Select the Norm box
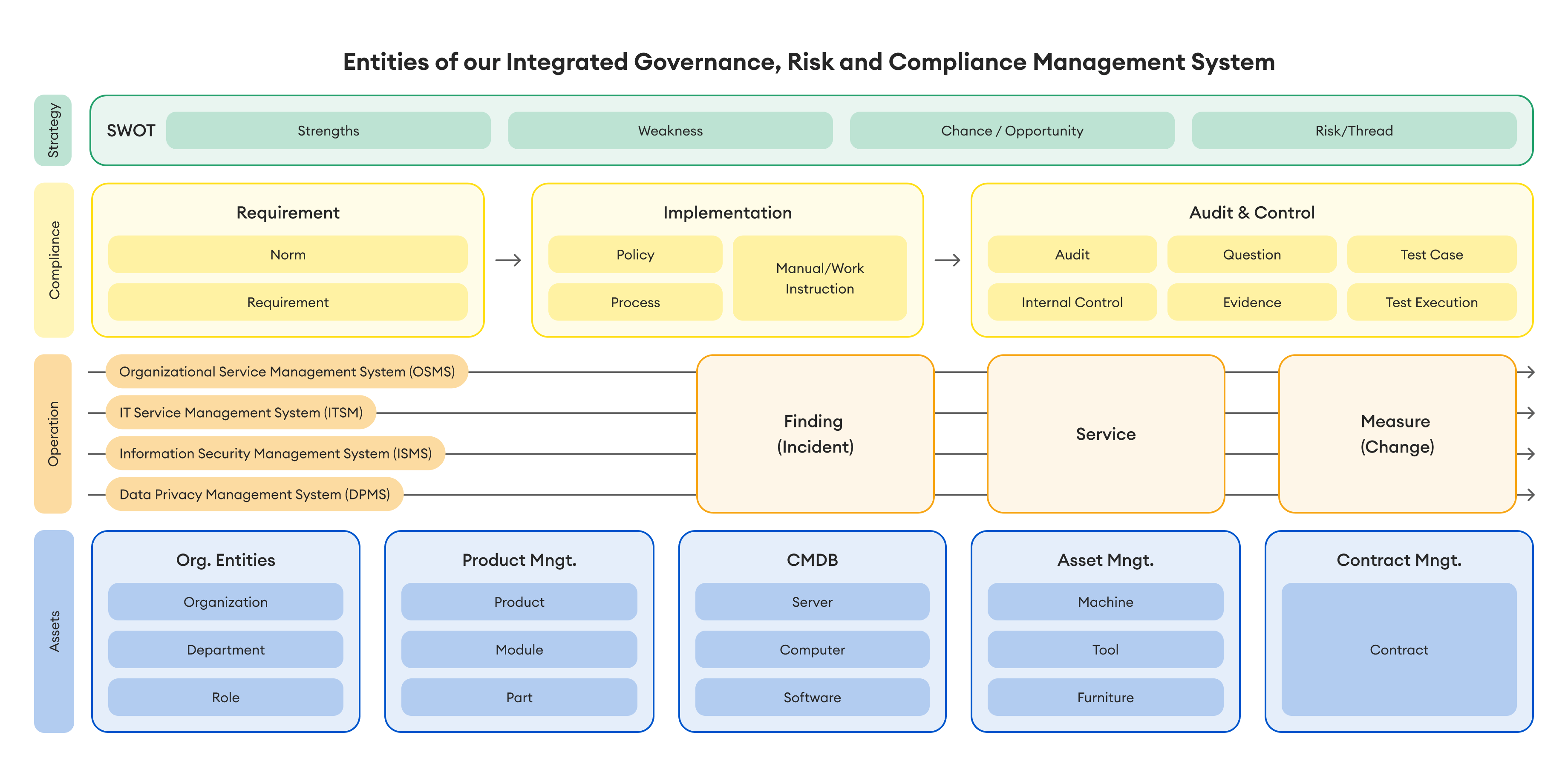Image resolution: width=1568 pixels, height=767 pixels. click(288, 254)
